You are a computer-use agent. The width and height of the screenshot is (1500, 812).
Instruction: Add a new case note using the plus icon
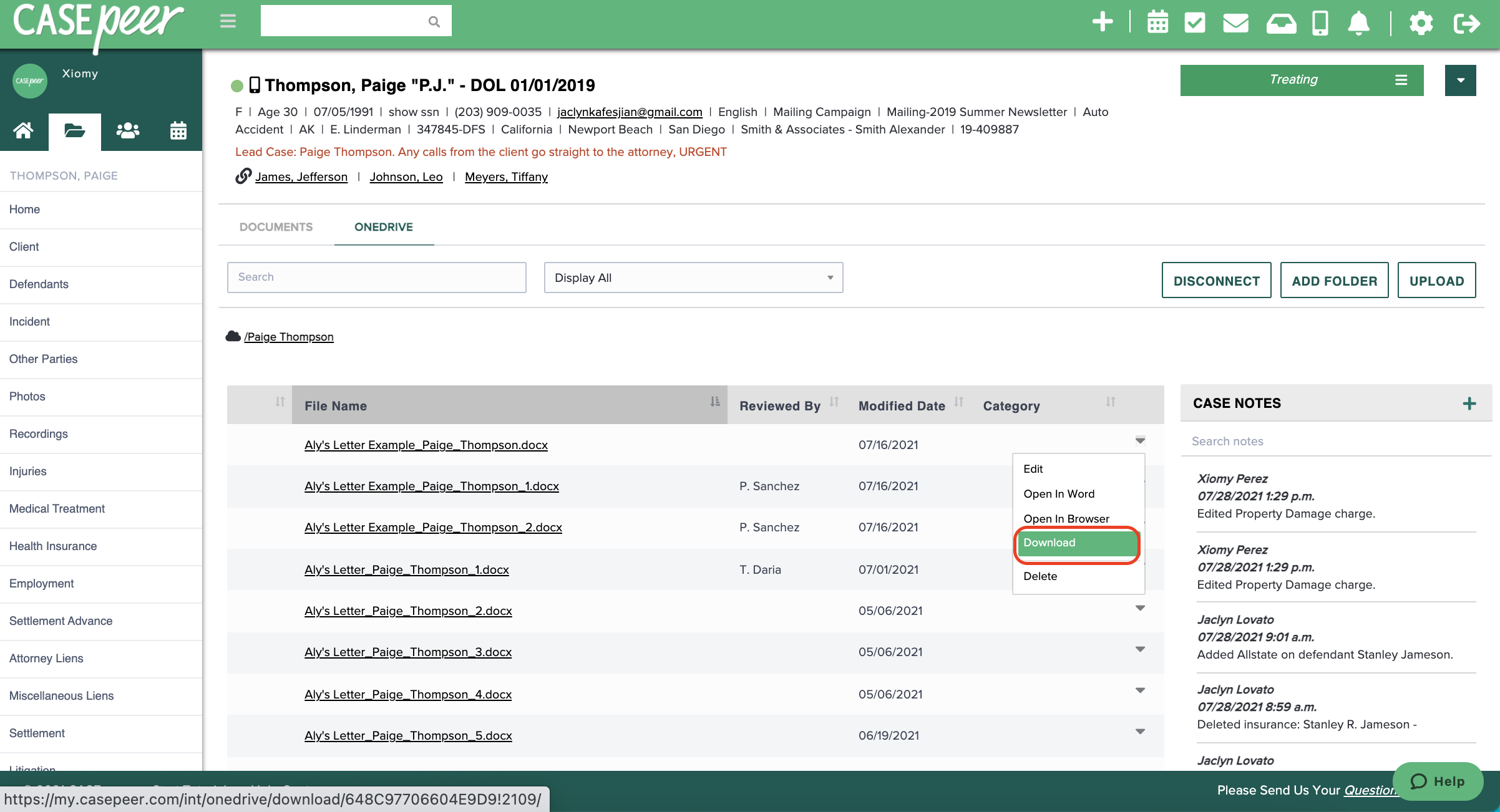click(x=1470, y=403)
